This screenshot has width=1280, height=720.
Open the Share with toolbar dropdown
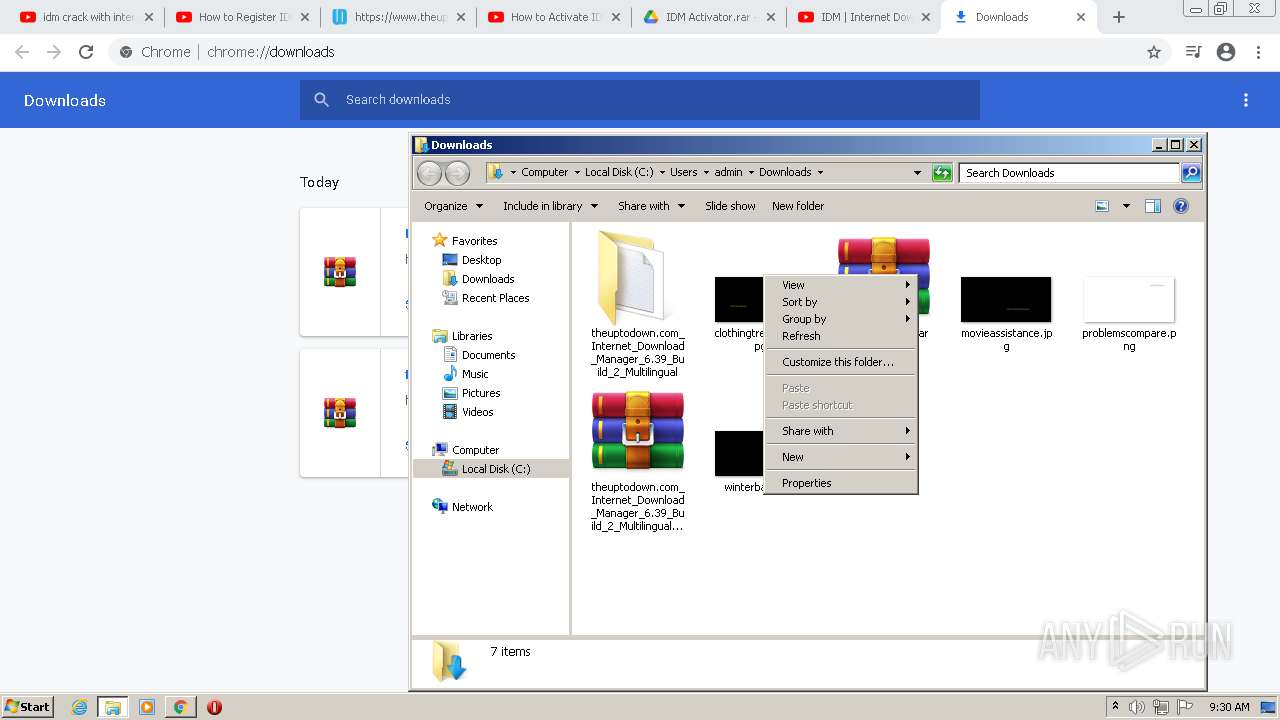[x=651, y=206]
